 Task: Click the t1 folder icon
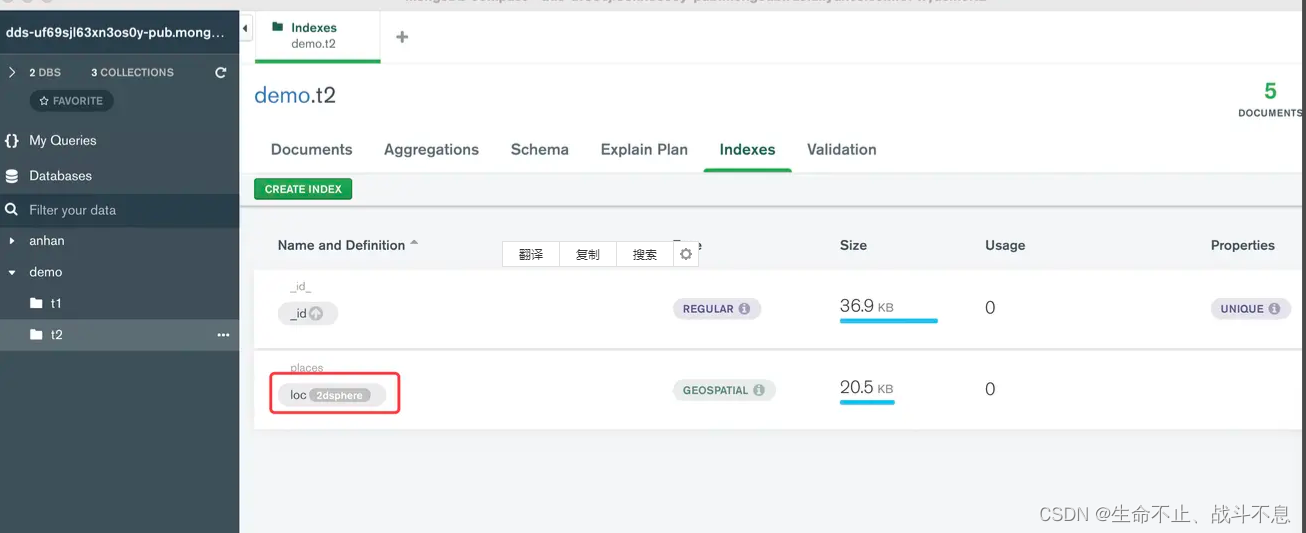tap(37, 303)
